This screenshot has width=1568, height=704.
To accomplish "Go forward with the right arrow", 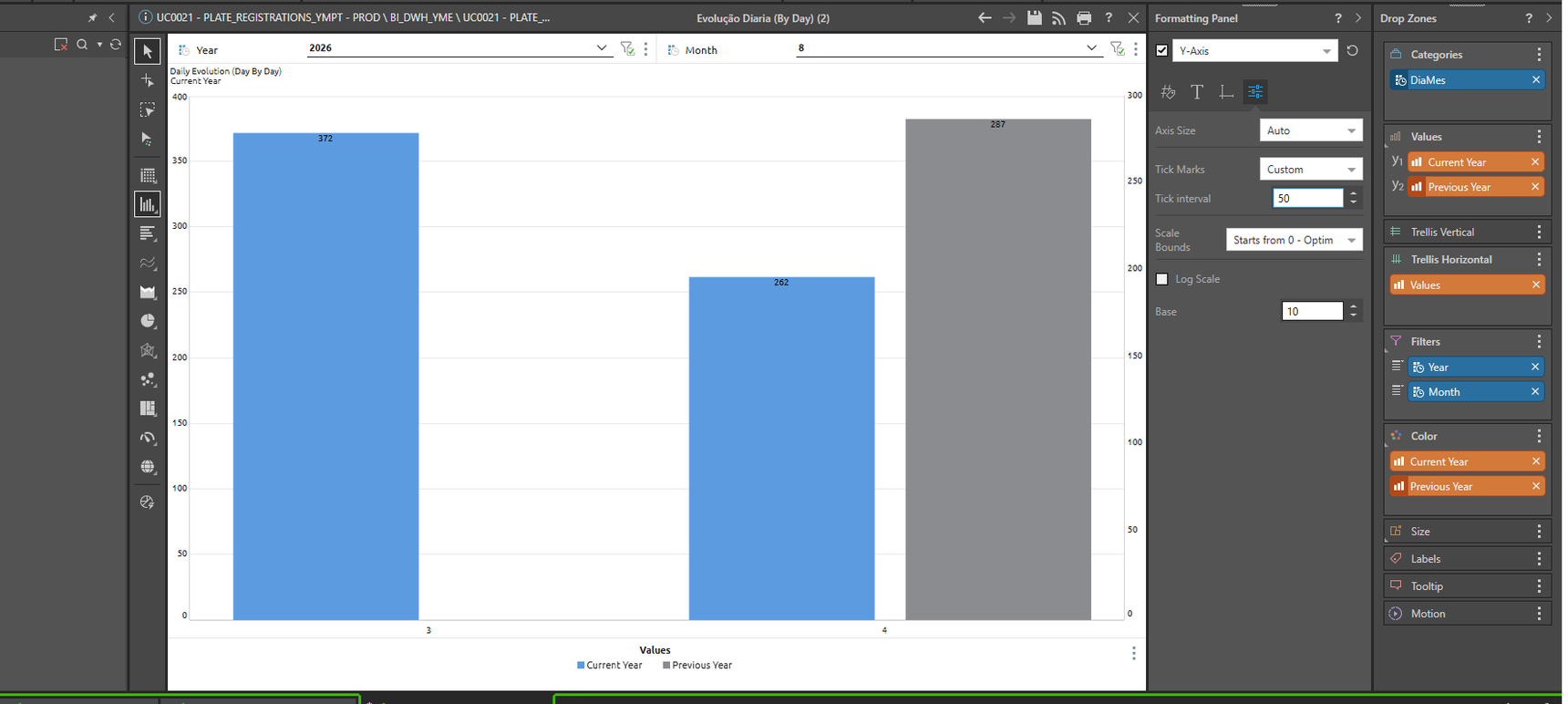I will (1009, 17).
